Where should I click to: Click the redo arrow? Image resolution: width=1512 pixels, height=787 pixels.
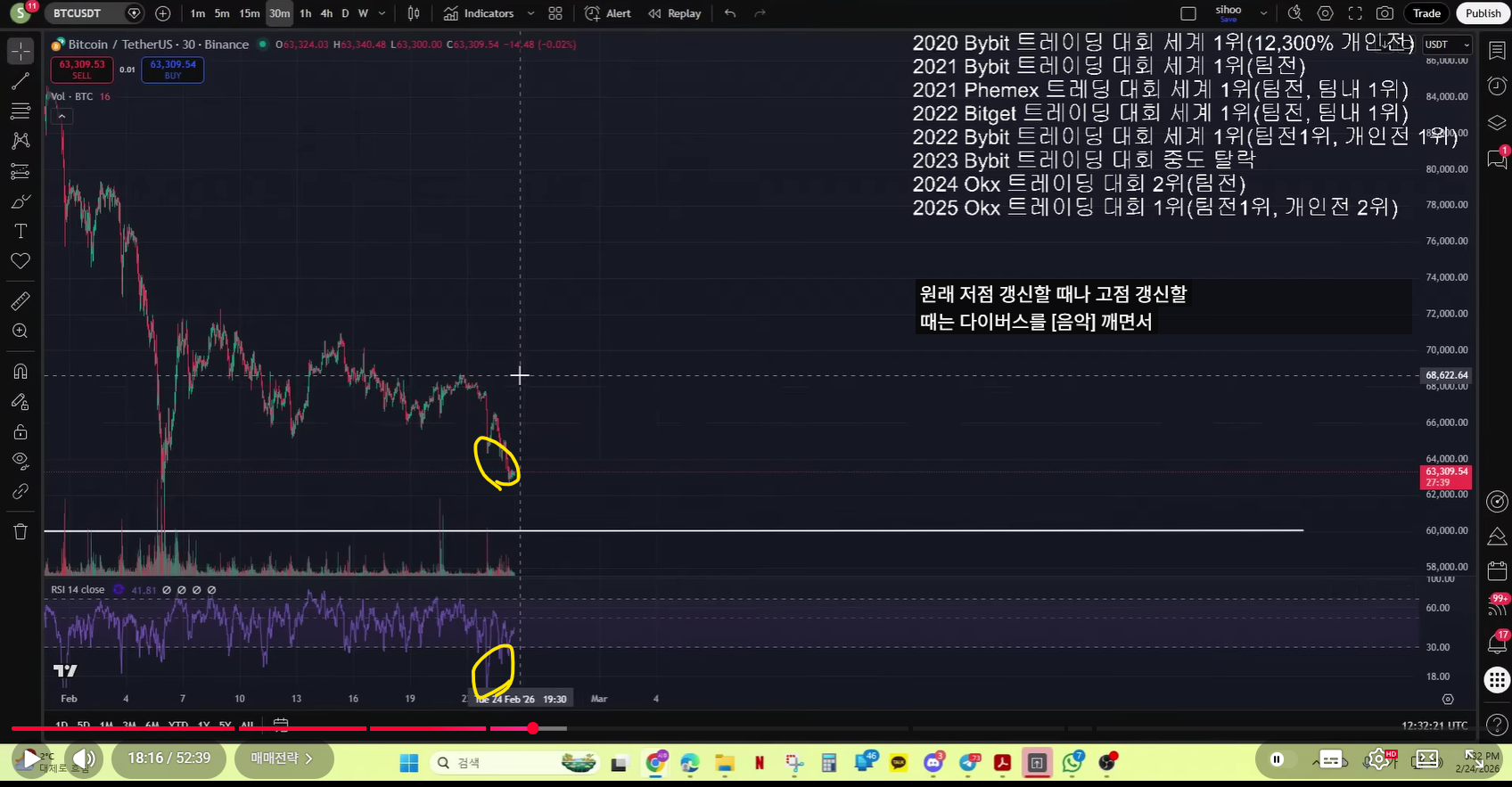tap(760, 13)
